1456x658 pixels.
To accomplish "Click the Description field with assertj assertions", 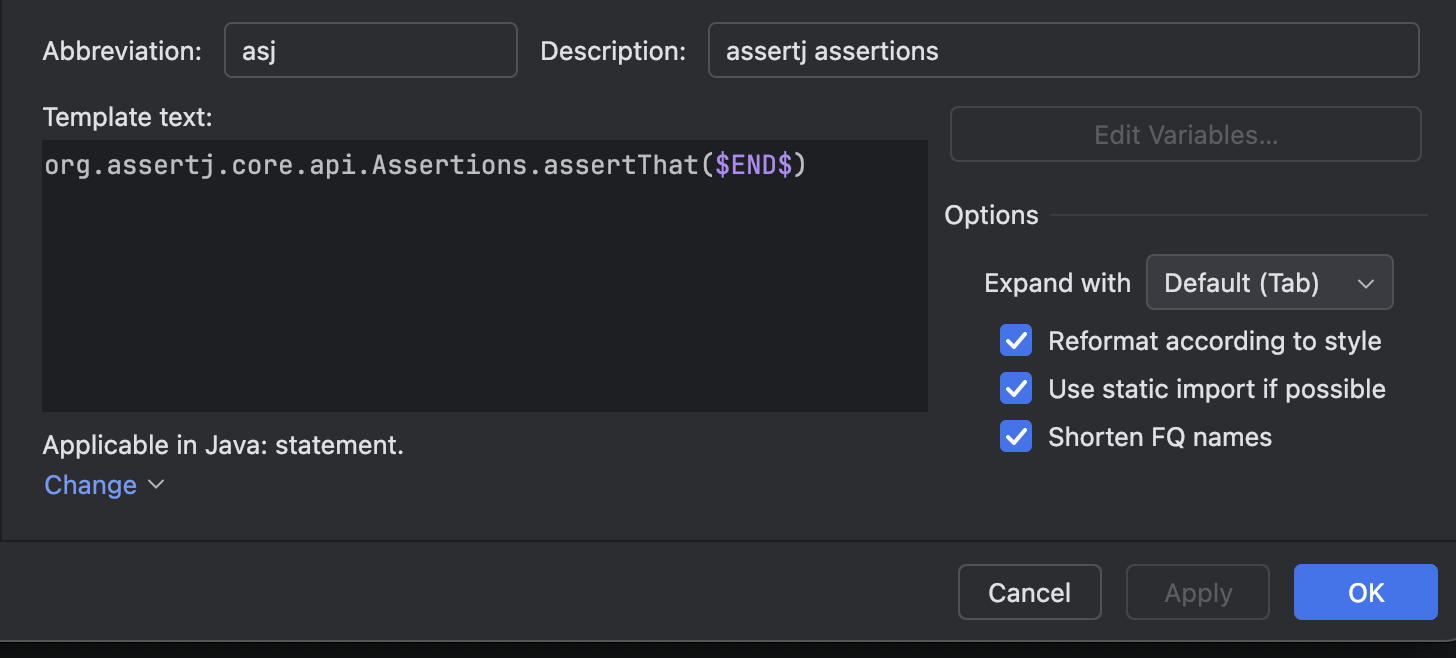I will pos(1062,51).
